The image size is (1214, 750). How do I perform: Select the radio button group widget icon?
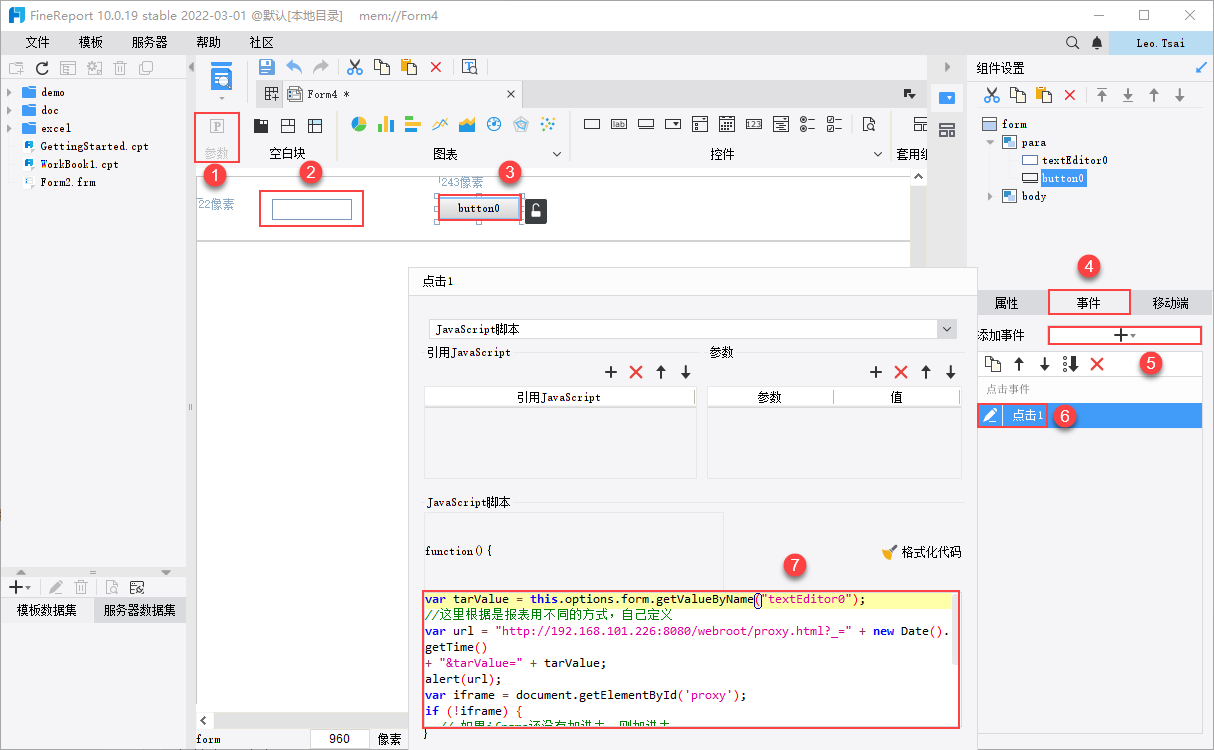click(x=807, y=124)
